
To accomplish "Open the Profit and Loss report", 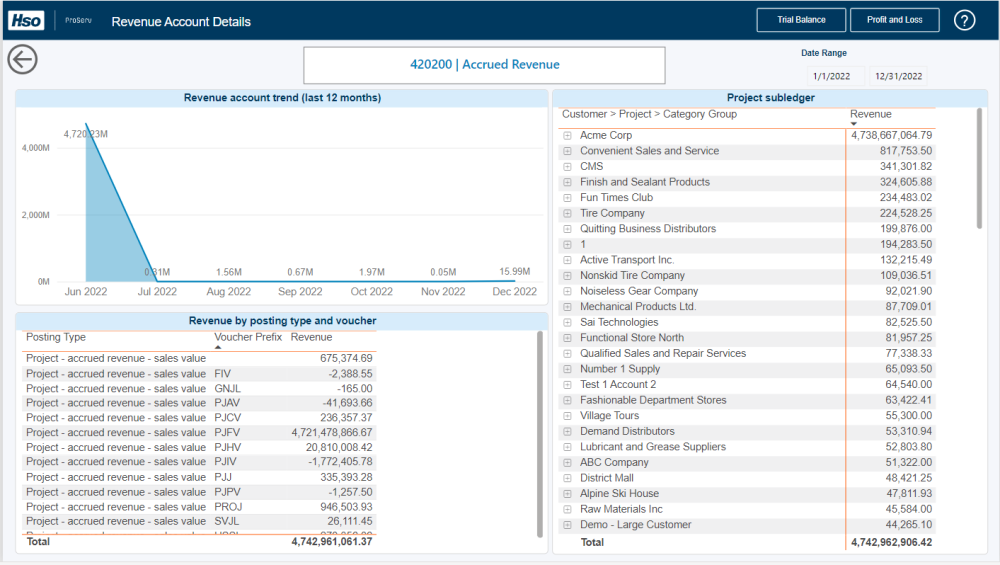I will [x=895, y=20].
